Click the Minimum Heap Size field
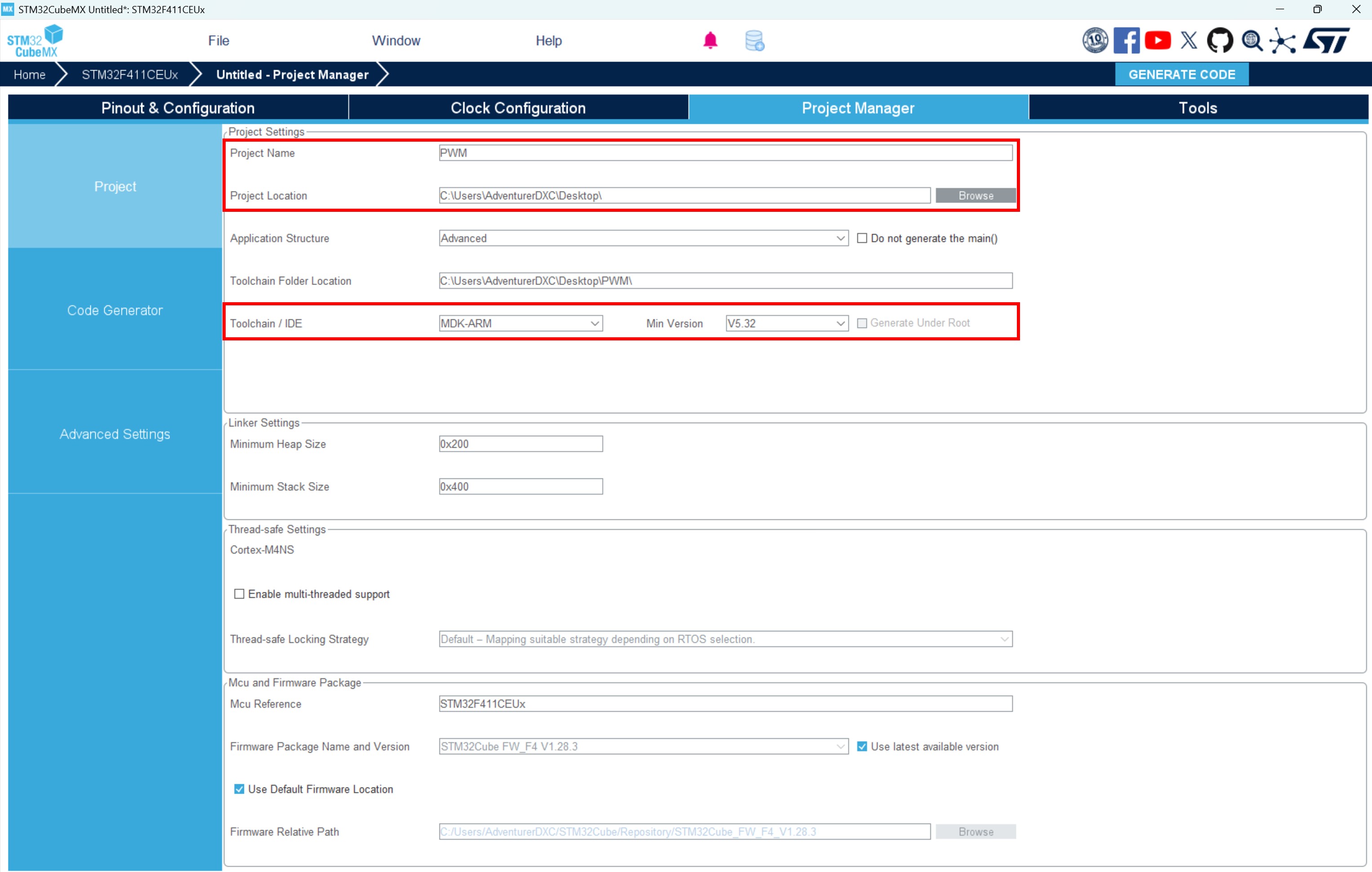This screenshot has height=872, width=1372. tap(520, 444)
